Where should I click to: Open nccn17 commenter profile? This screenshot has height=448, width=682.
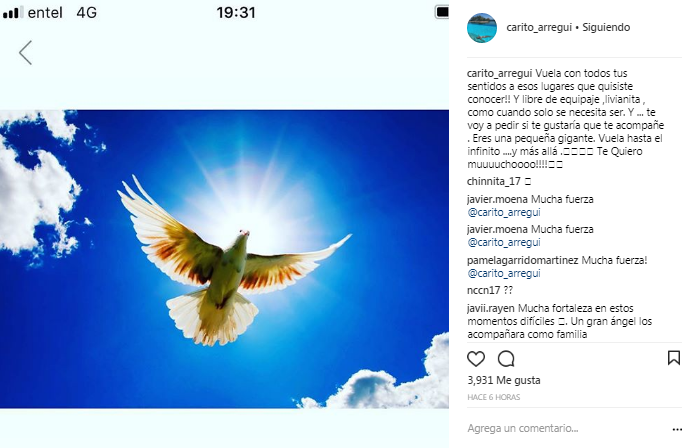483,290
